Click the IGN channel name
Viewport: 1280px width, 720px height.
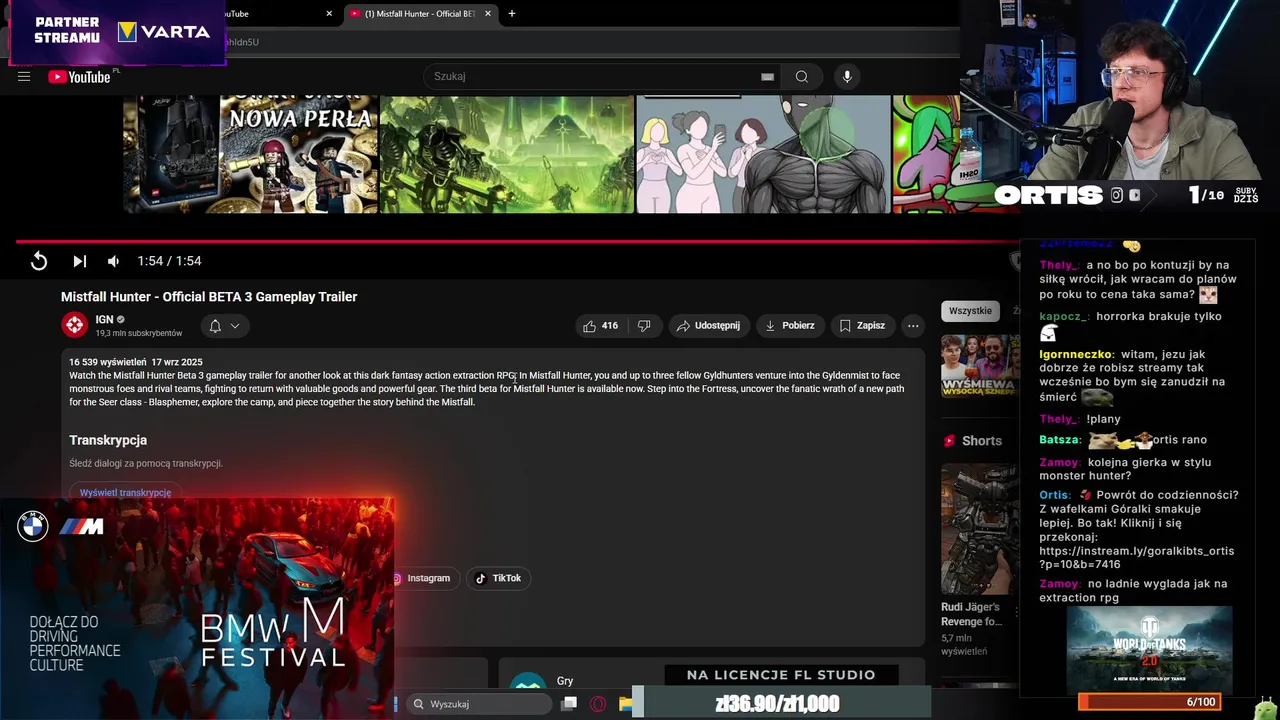[x=104, y=320]
